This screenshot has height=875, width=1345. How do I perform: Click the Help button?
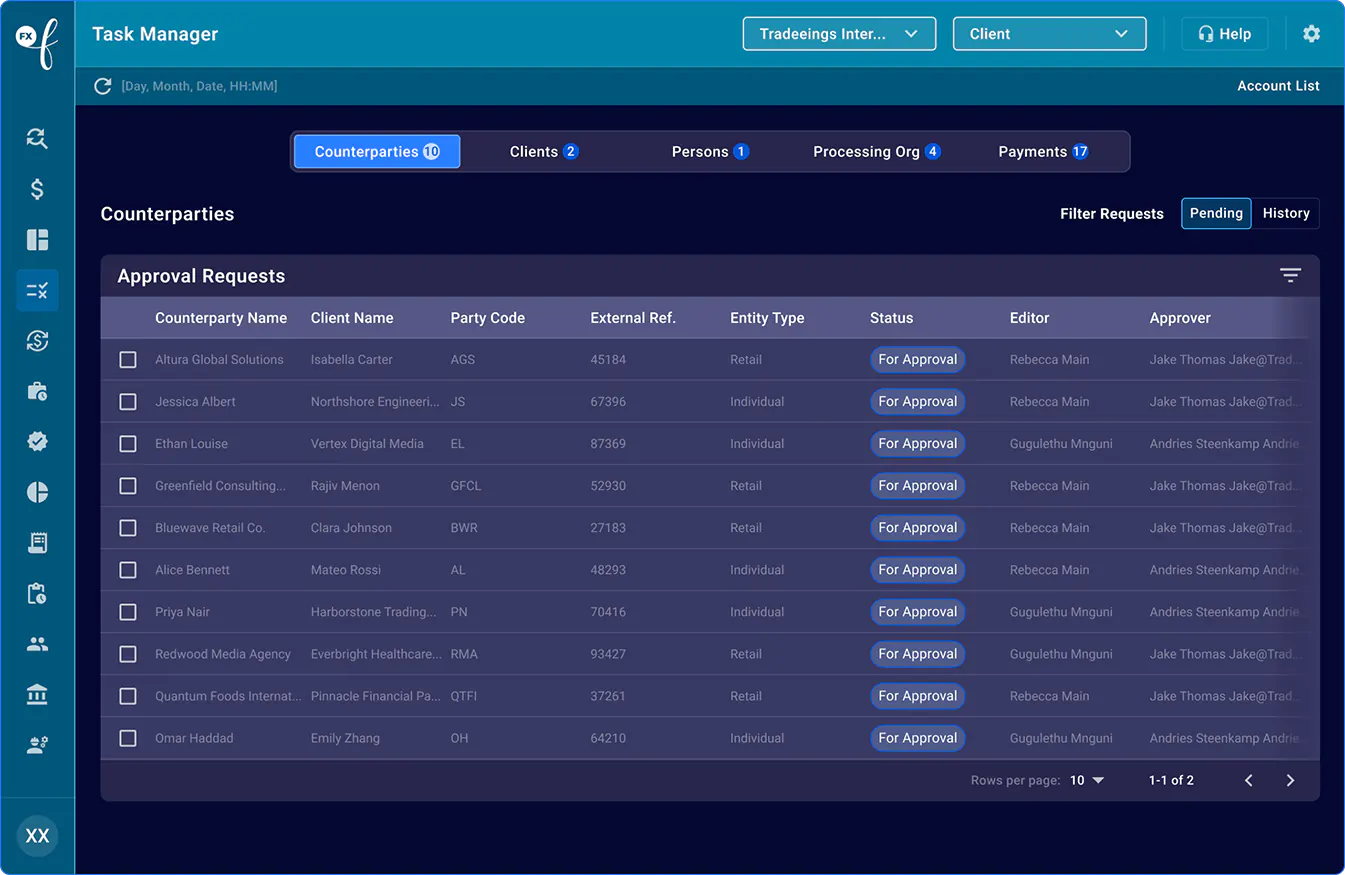1224,34
